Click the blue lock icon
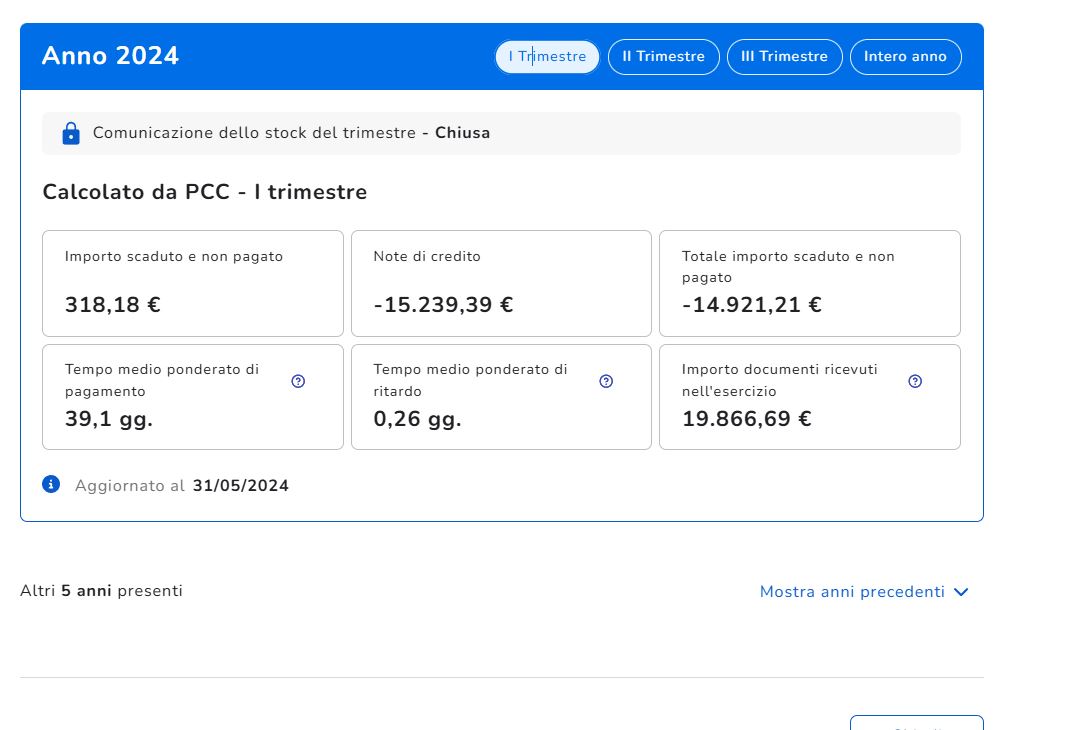 (x=71, y=133)
